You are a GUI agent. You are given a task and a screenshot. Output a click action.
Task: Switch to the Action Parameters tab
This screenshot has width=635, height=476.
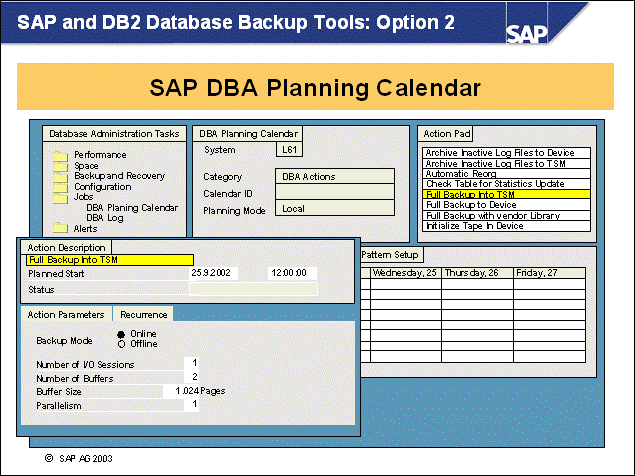(66, 314)
